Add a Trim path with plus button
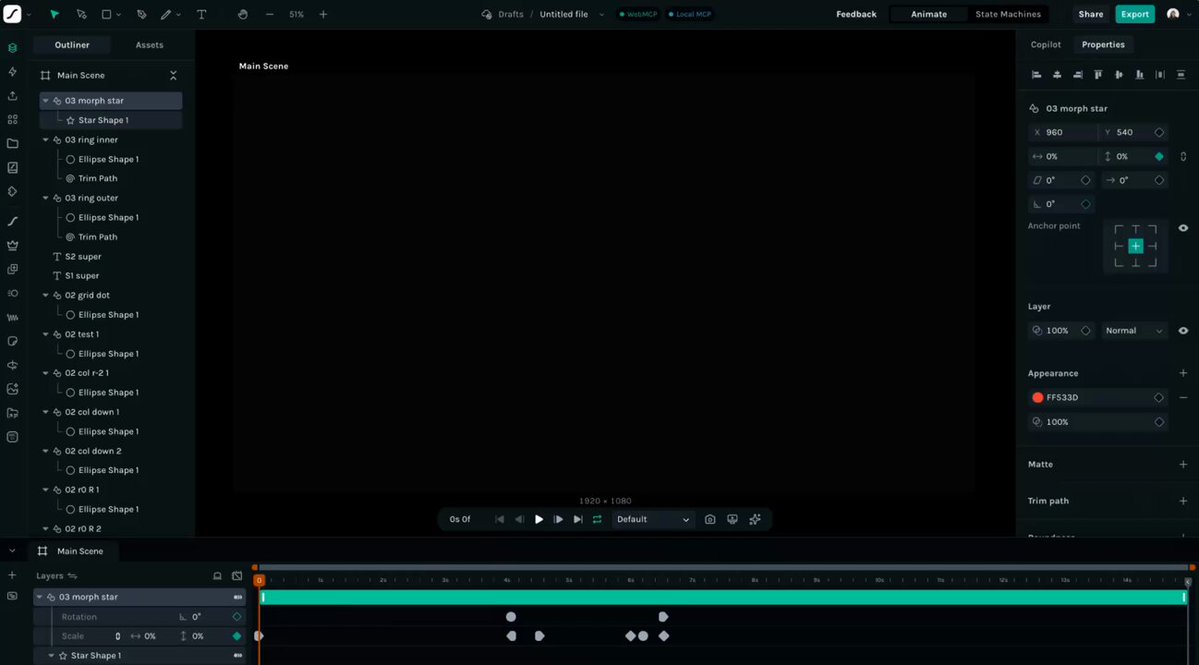 point(1183,501)
